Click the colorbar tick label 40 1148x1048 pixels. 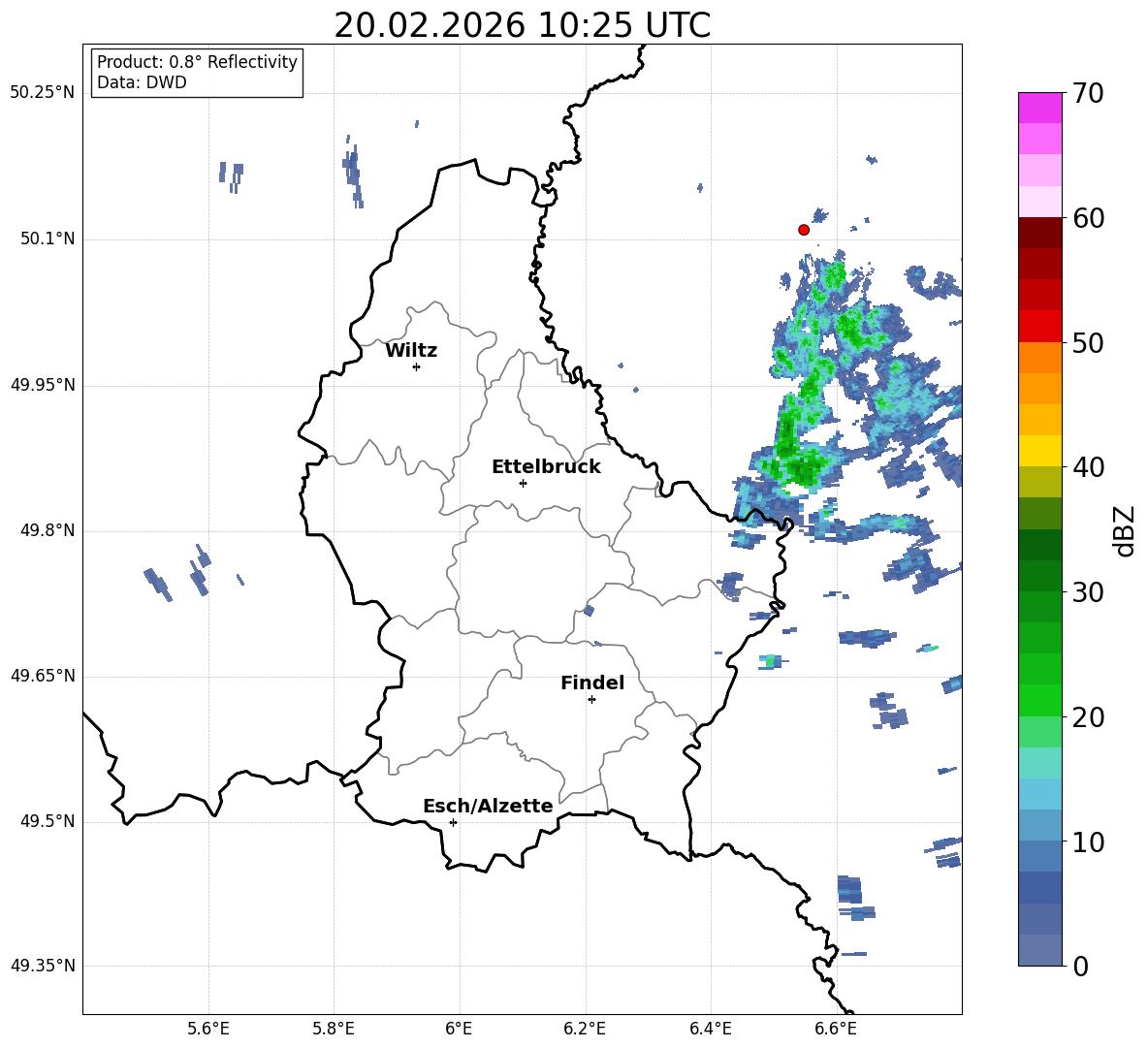point(1088,467)
